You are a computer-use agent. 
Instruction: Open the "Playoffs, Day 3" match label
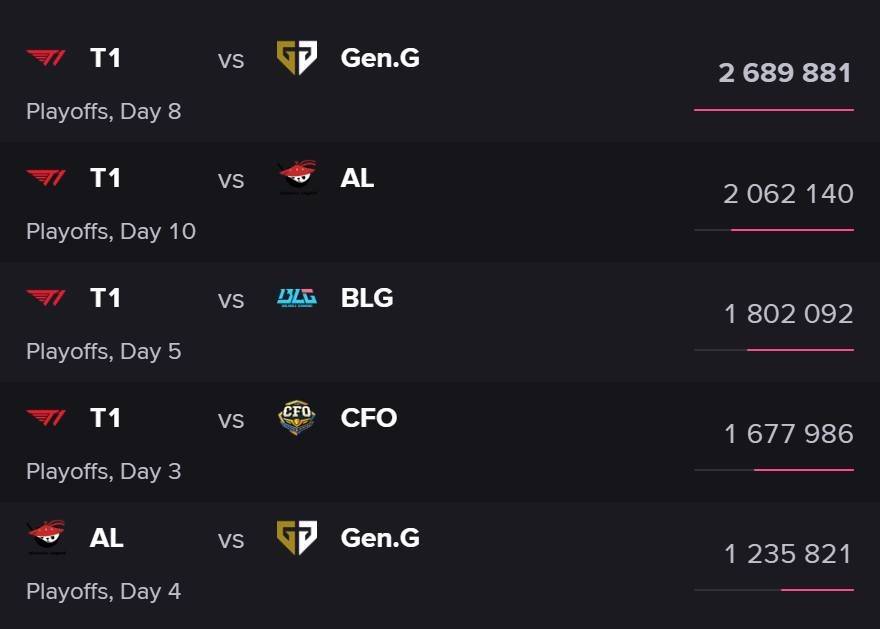(104, 471)
